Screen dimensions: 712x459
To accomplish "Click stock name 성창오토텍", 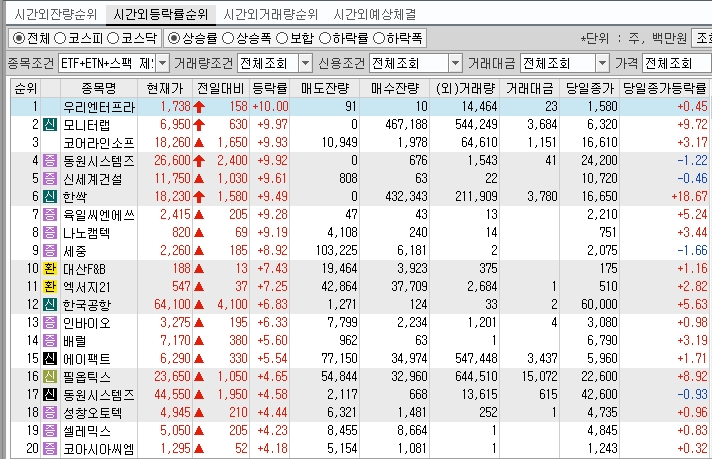I will [x=92, y=413].
